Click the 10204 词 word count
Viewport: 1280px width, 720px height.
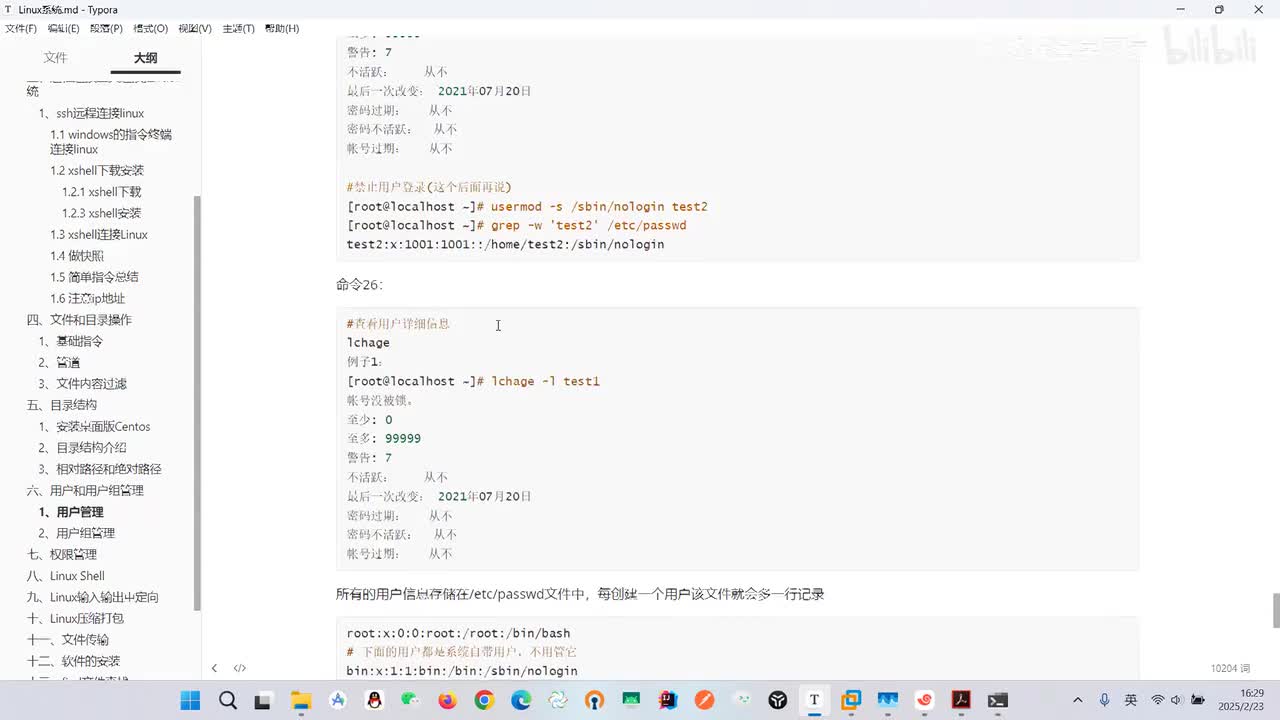coord(1230,668)
